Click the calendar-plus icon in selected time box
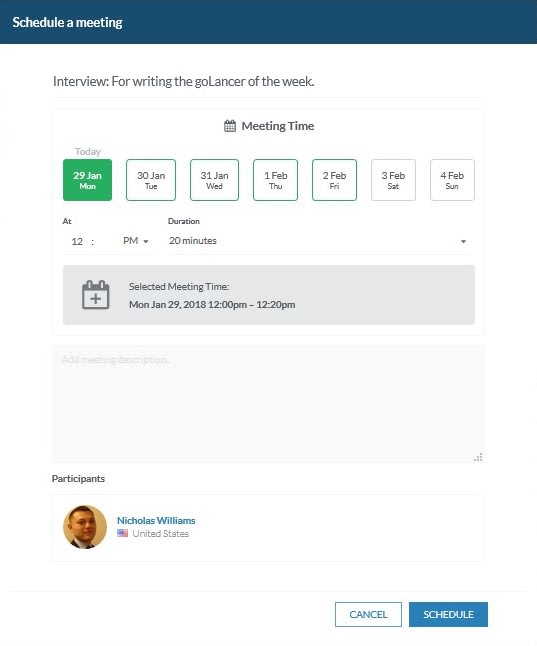Viewport: 537px width, 646px height. [96, 295]
